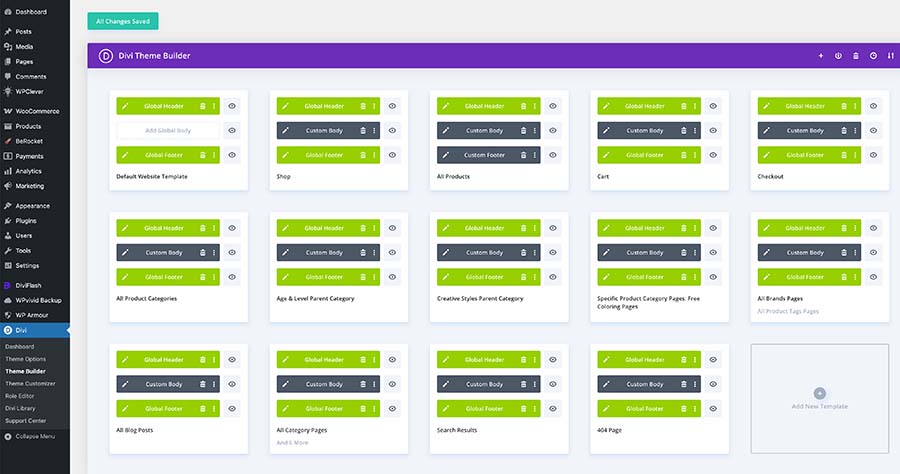The image size is (900, 474).
Task: Click the 'Default Website Template' title text
Action: click(152, 177)
